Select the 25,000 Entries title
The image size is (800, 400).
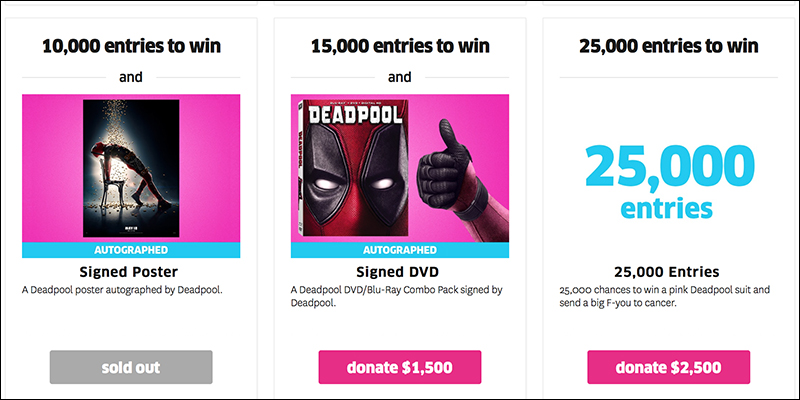coord(666,271)
